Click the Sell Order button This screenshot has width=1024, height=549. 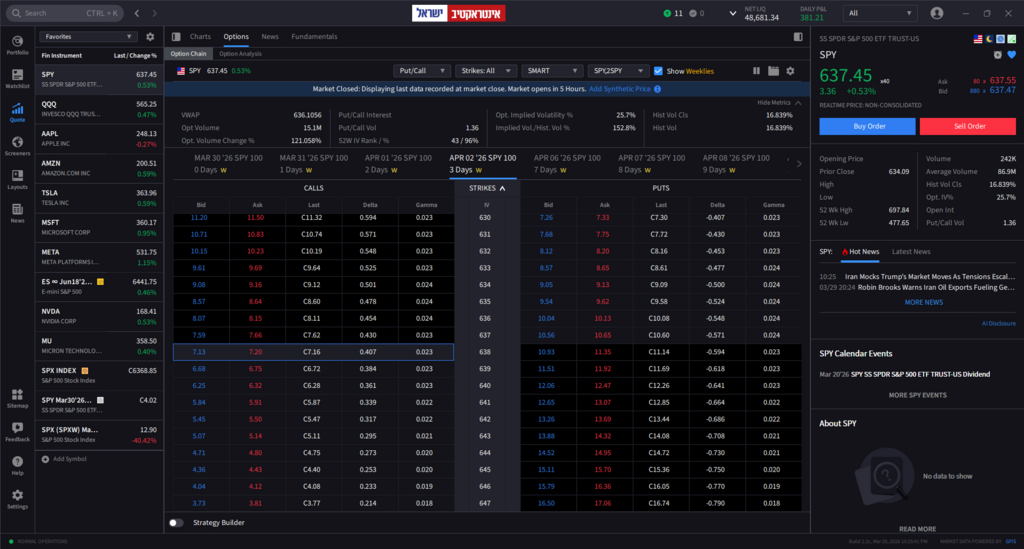coord(968,126)
